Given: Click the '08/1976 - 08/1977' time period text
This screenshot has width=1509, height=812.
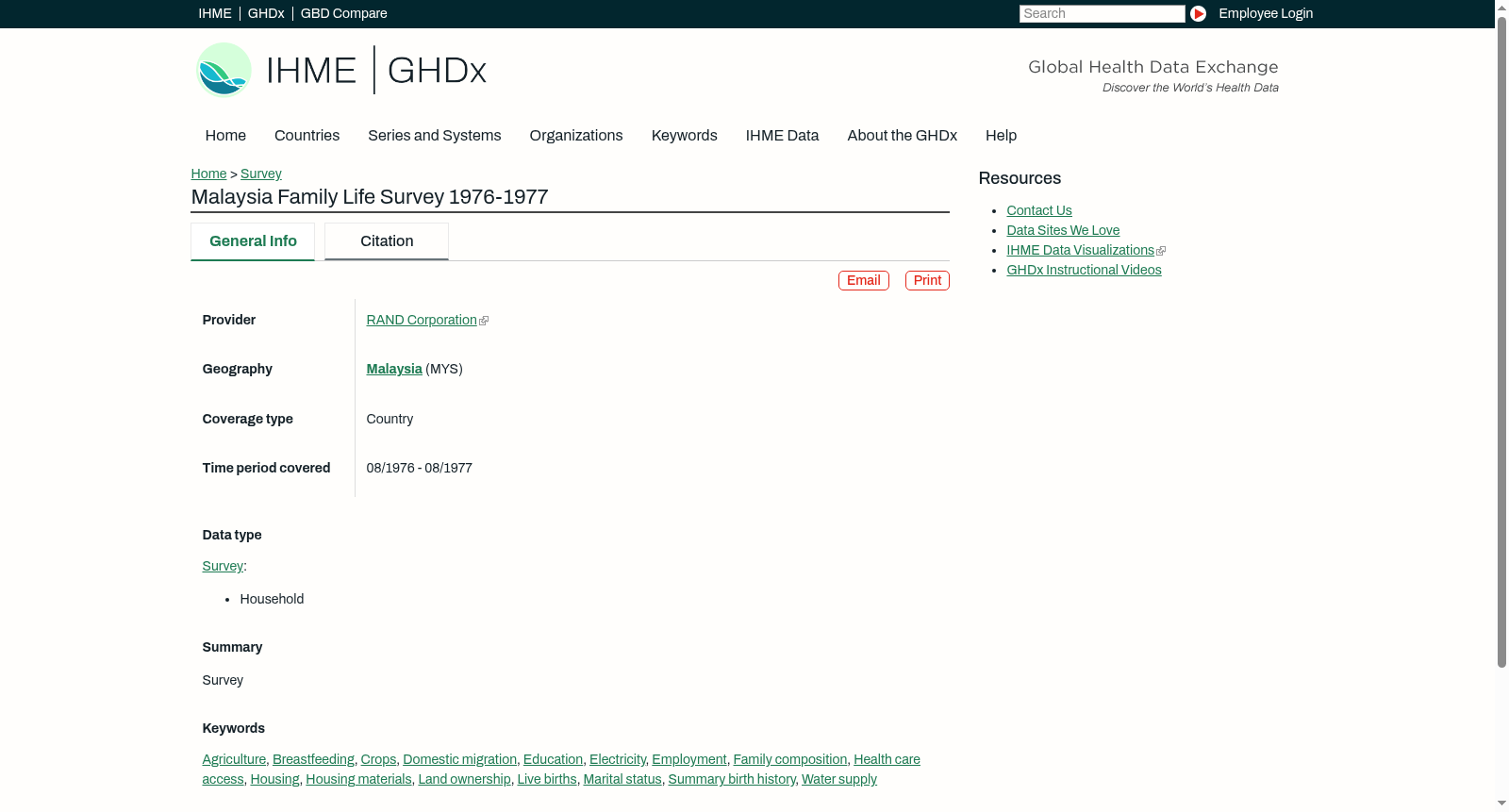Looking at the screenshot, I should [x=420, y=469].
